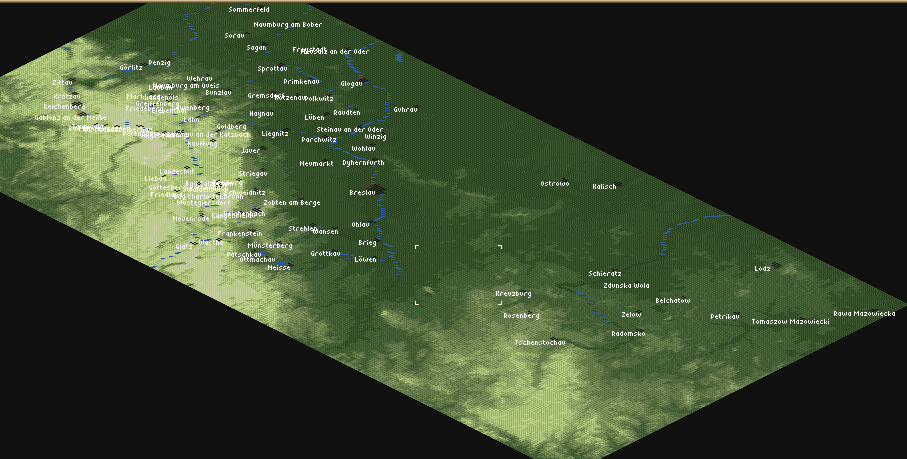Select the Petrikau town label
Screen dimensions: 907x459
pyautogui.click(x=724, y=316)
